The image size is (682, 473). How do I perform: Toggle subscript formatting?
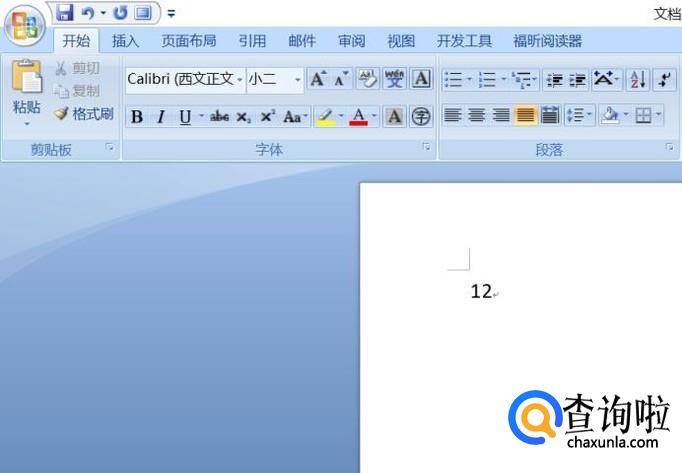[x=244, y=117]
